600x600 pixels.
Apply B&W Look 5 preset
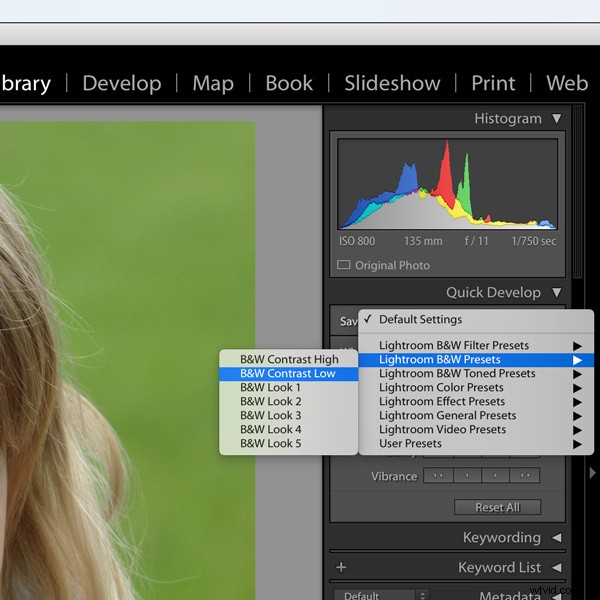[x=289, y=443]
